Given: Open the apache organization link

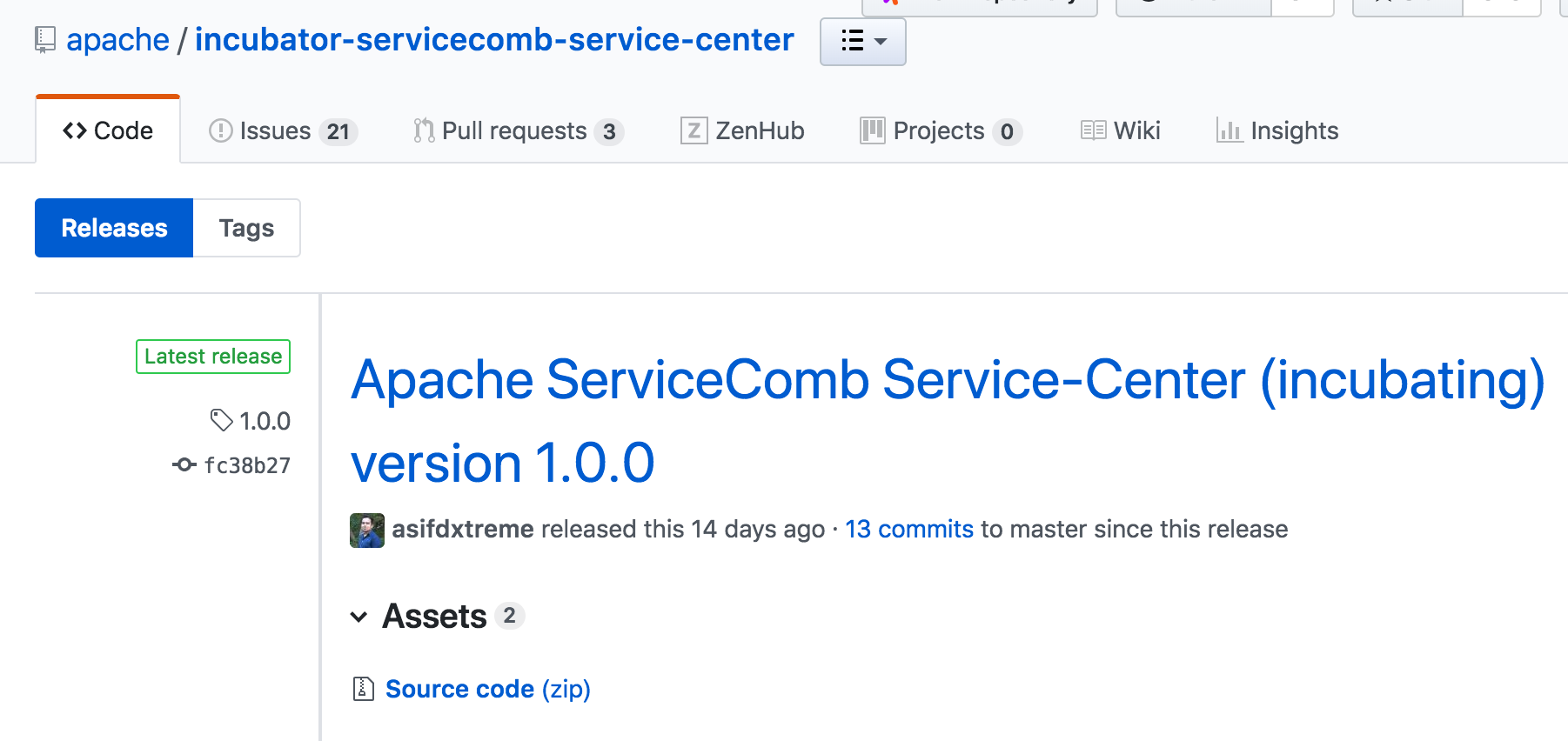Looking at the screenshot, I should (x=117, y=40).
